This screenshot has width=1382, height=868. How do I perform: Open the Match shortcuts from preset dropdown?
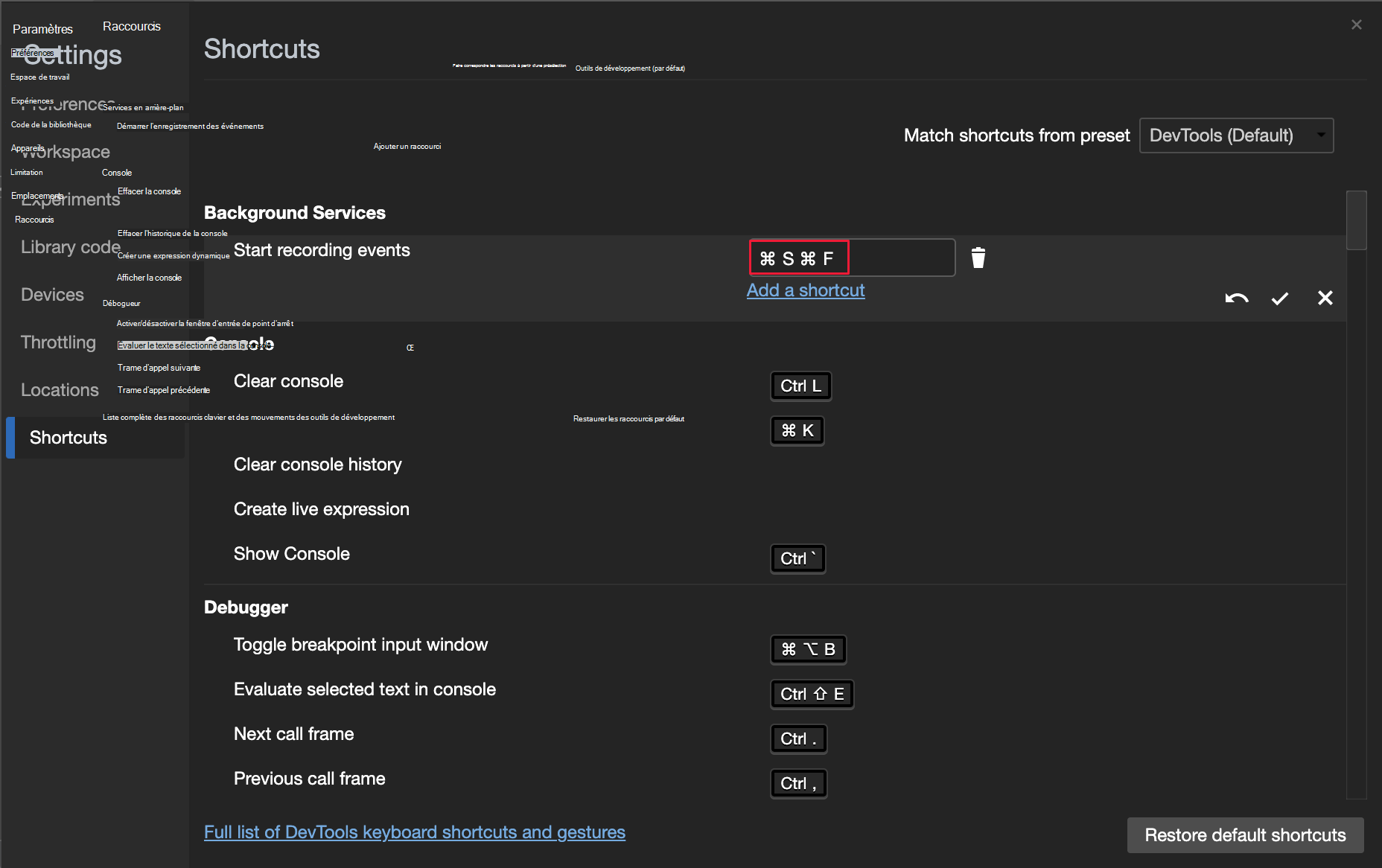point(1236,135)
